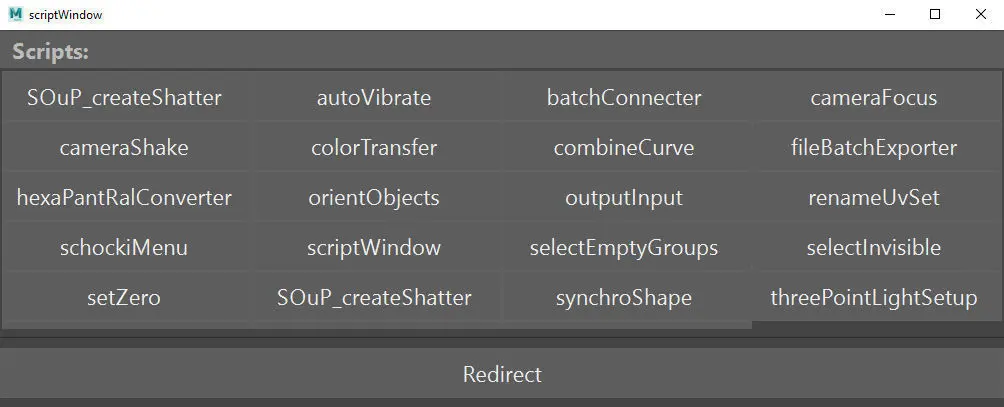1004x407 pixels.
Task: Open the cameraFocus script
Action: point(874,98)
